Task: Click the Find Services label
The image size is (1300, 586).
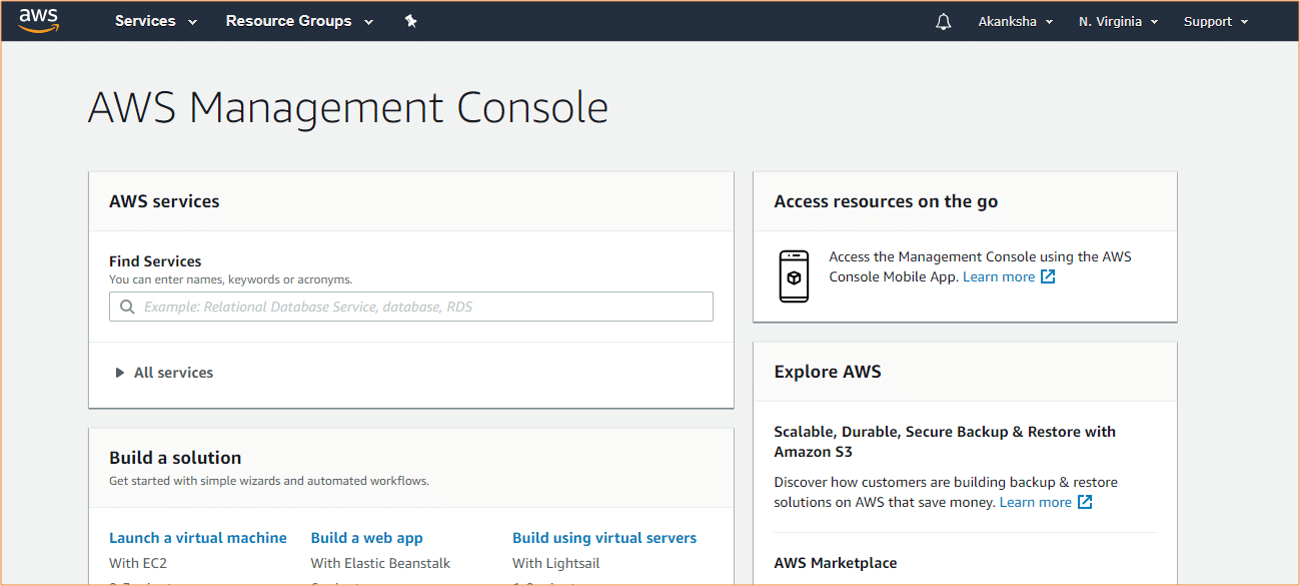Action: pyautogui.click(x=155, y=261)
